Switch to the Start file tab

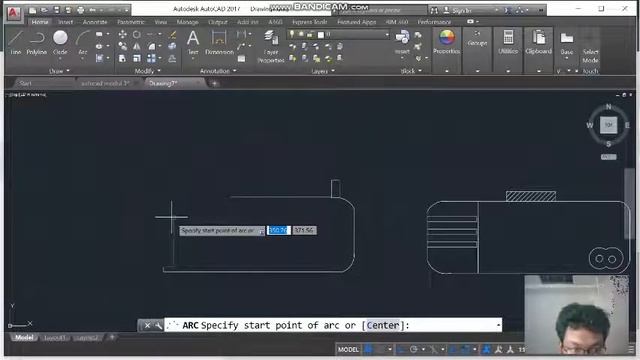point(25,83)
